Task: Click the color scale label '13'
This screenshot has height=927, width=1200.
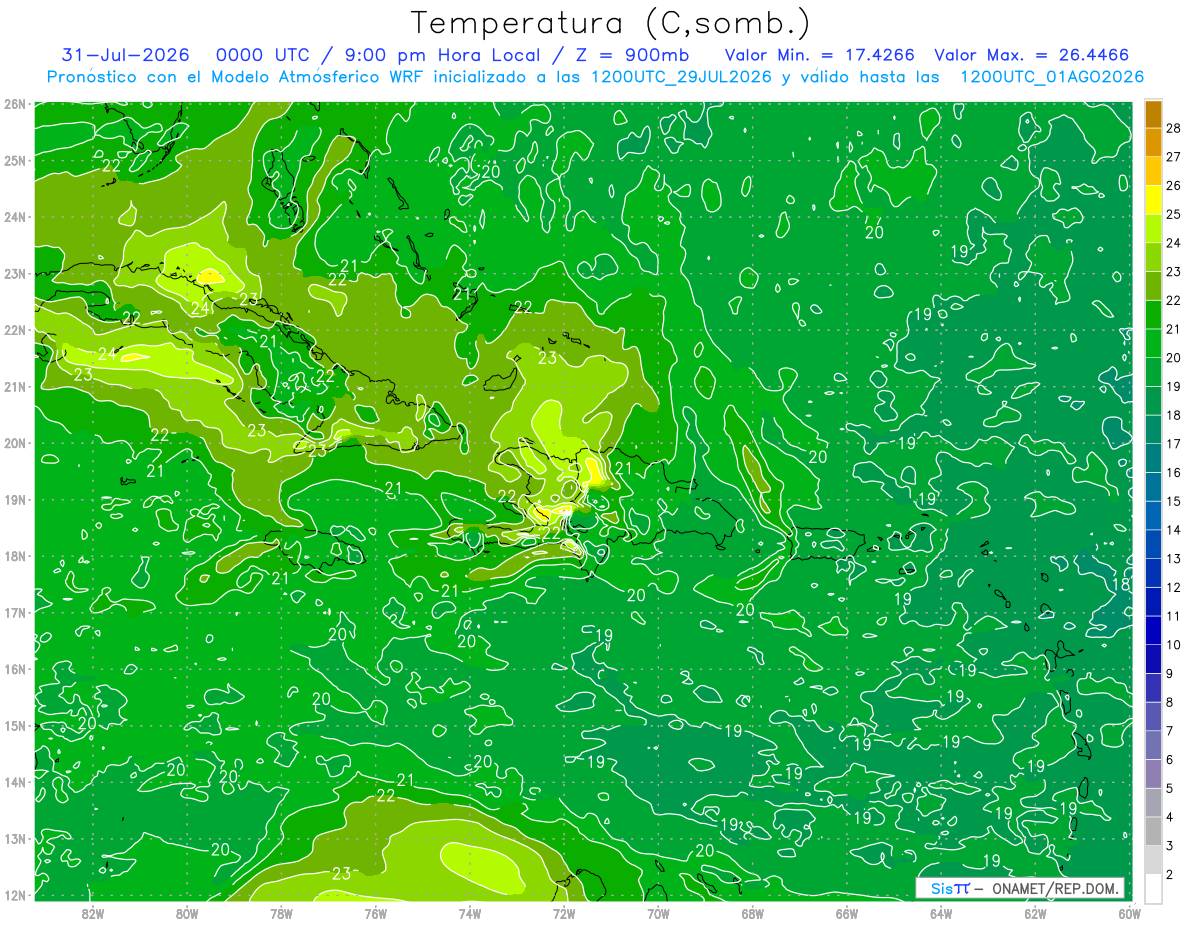Action: [x=1174, y=559]
